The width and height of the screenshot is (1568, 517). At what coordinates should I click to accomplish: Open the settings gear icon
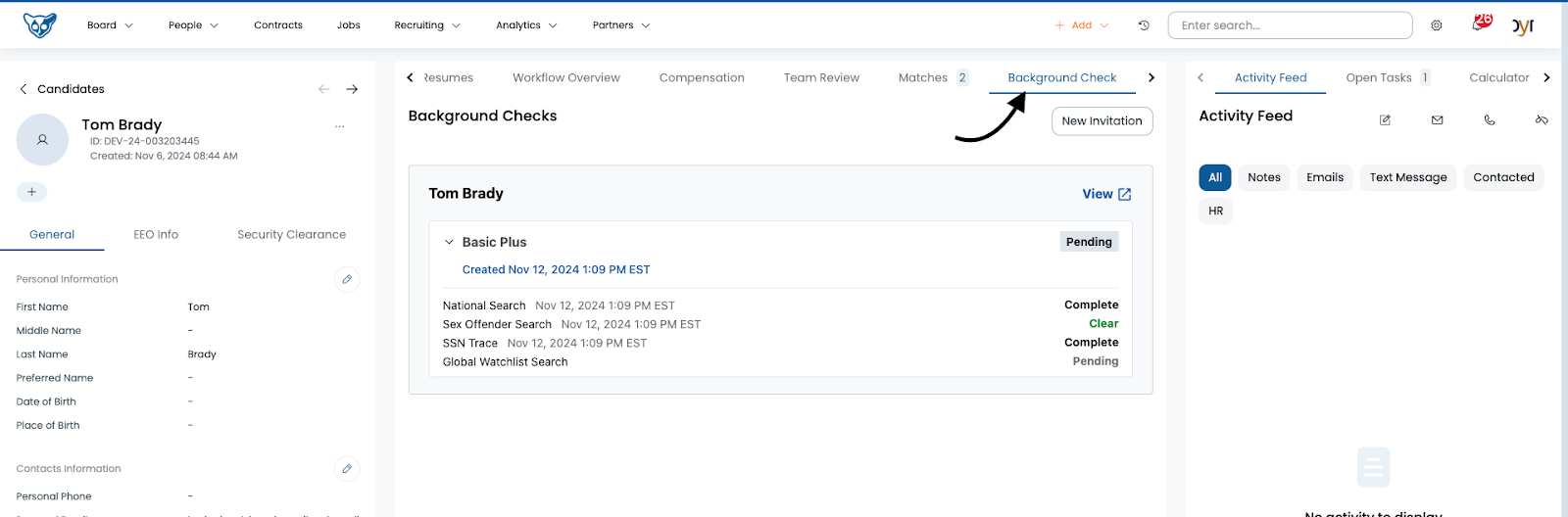point(1437,25)
